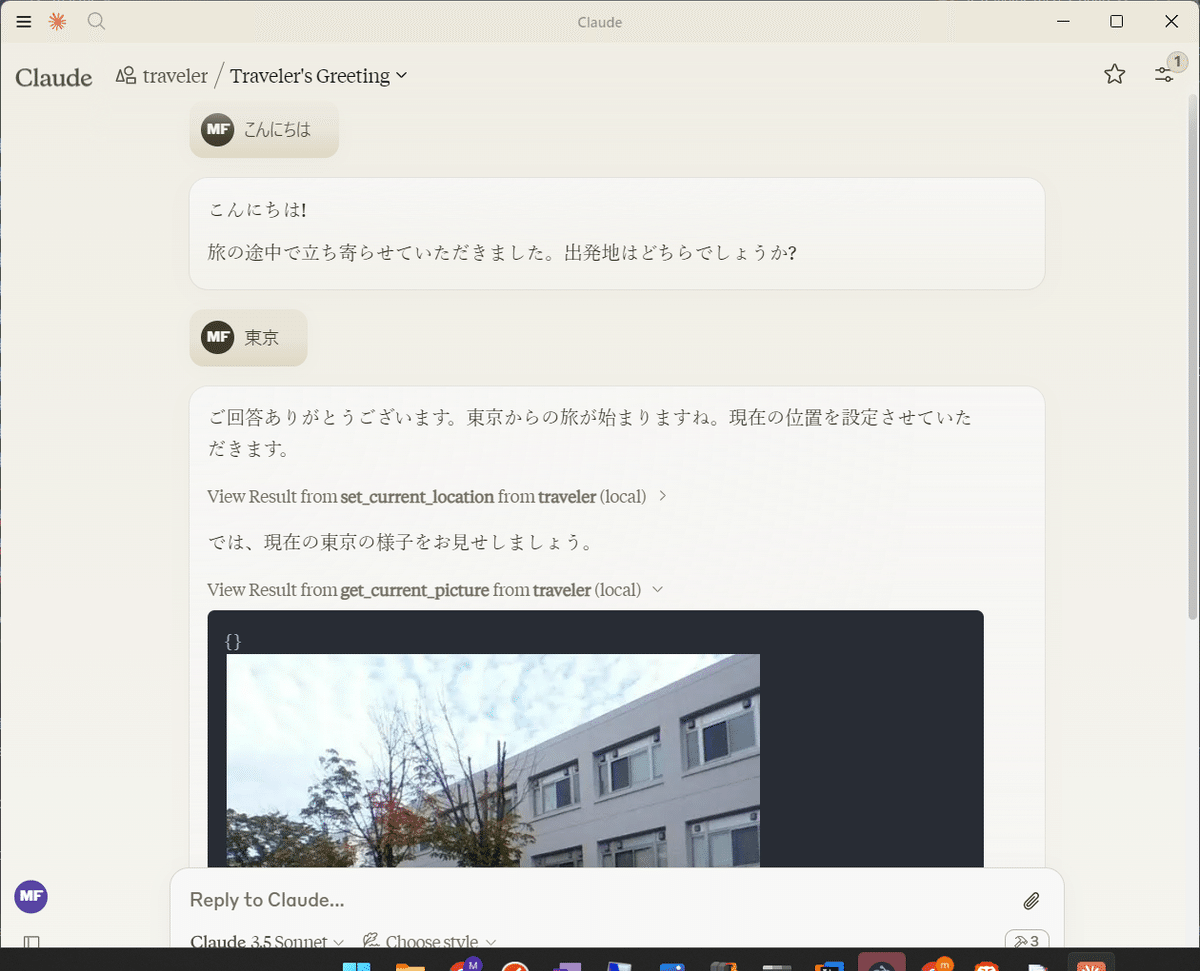Toggle the sidebar panel icon at bottom-left
Image resolution: width=1200 pixels, height=971 pixels.
tap(31, 942)
